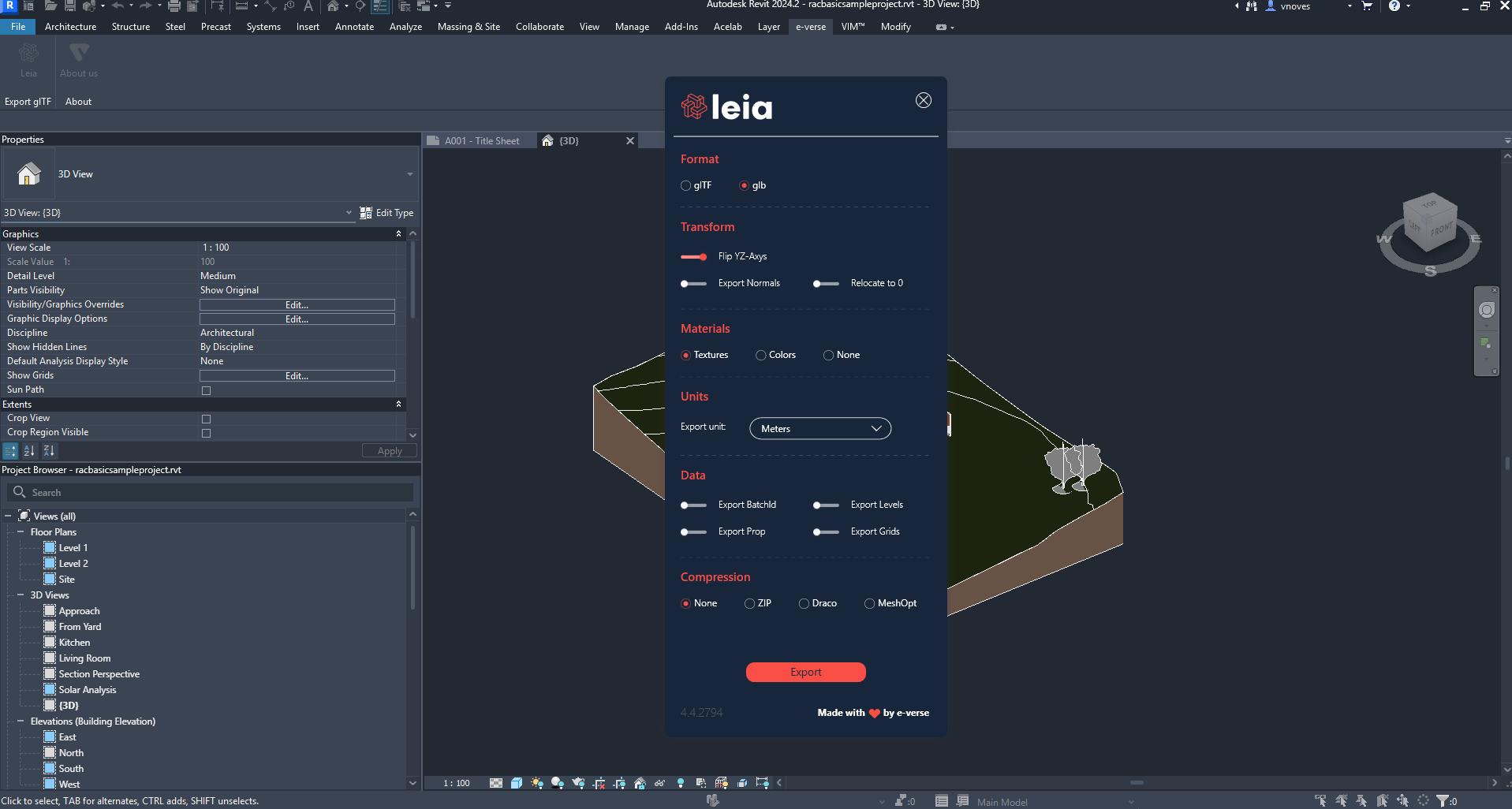Click the Print icon in quick access toolbar
Screen dimensions: 1512x809
click(174, 6)
